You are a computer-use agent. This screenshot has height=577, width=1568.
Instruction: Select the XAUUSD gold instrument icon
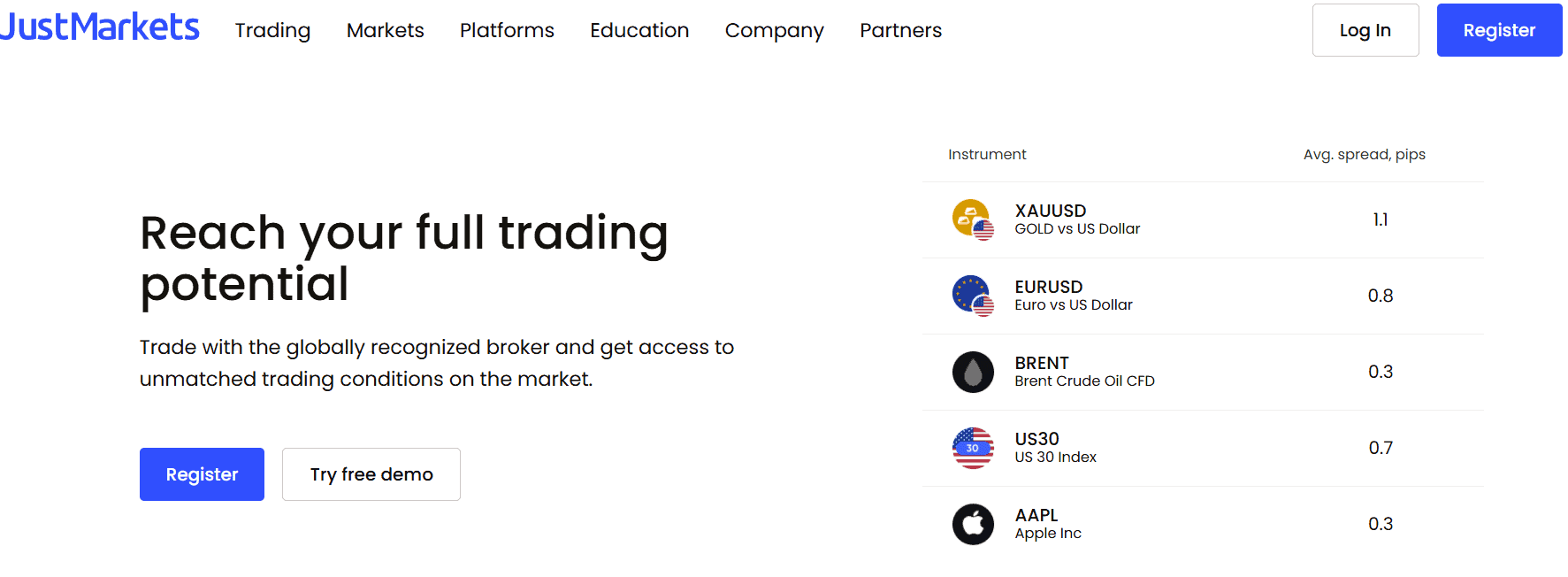click(x=973, y=219)
